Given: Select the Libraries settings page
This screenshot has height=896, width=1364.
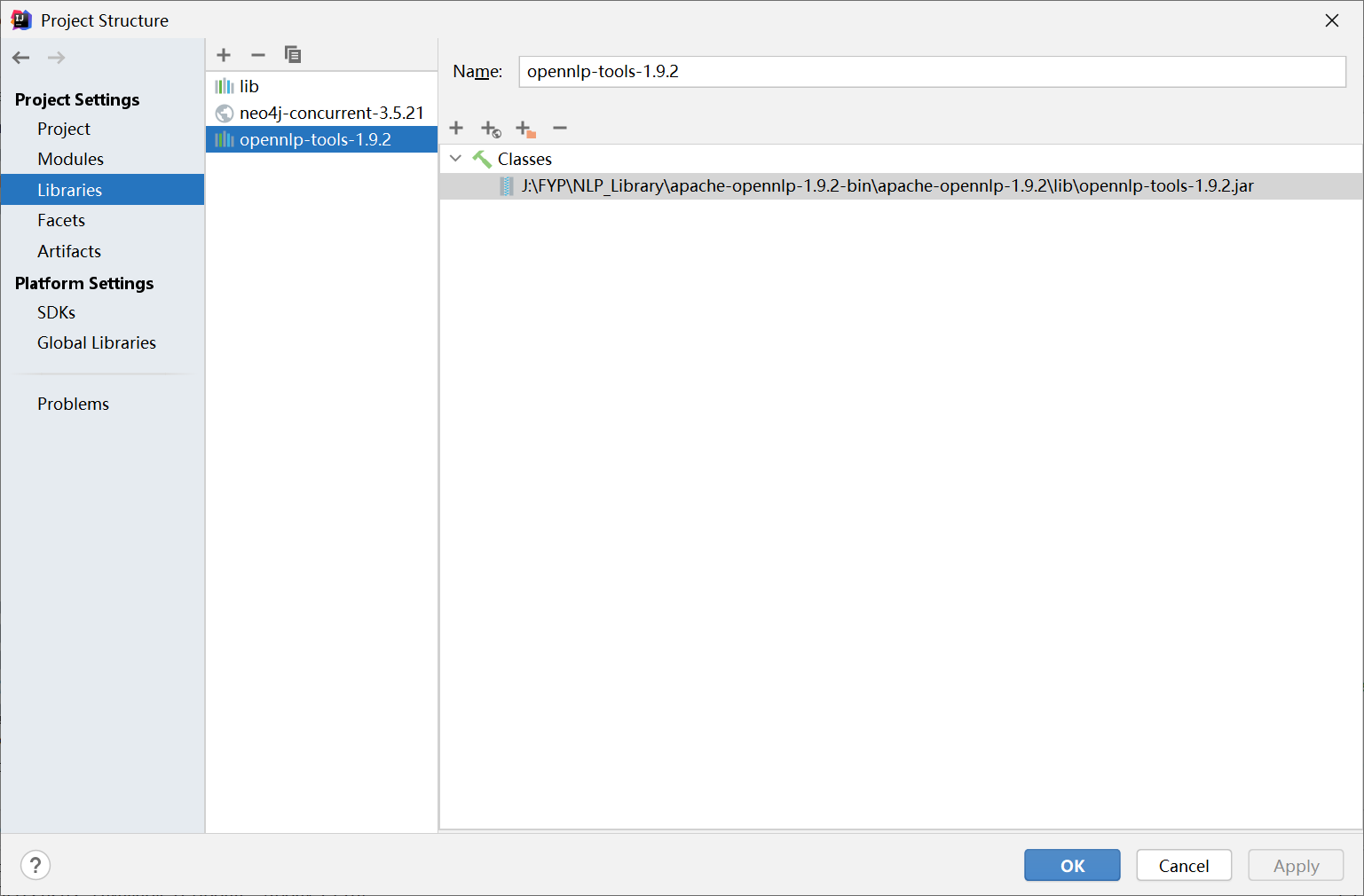Looking at the screenshot, I should pos(102,190).
